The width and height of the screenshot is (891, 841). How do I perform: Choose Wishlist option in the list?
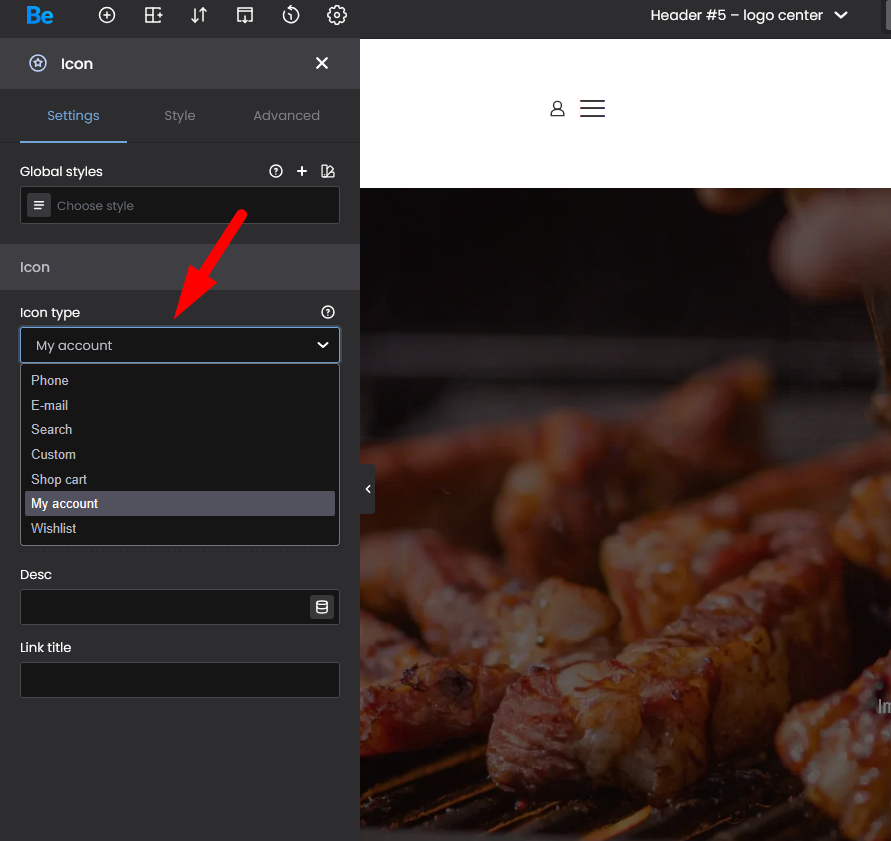[x=54, y=528]
